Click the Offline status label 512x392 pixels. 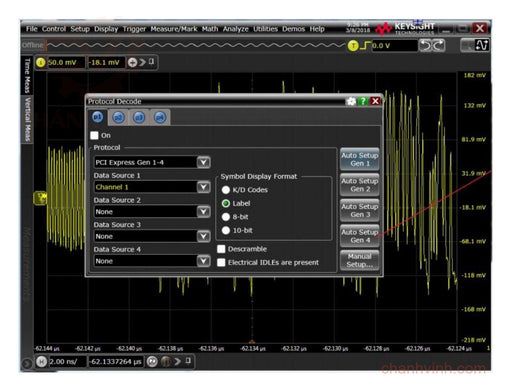click(x=33, y=45)
